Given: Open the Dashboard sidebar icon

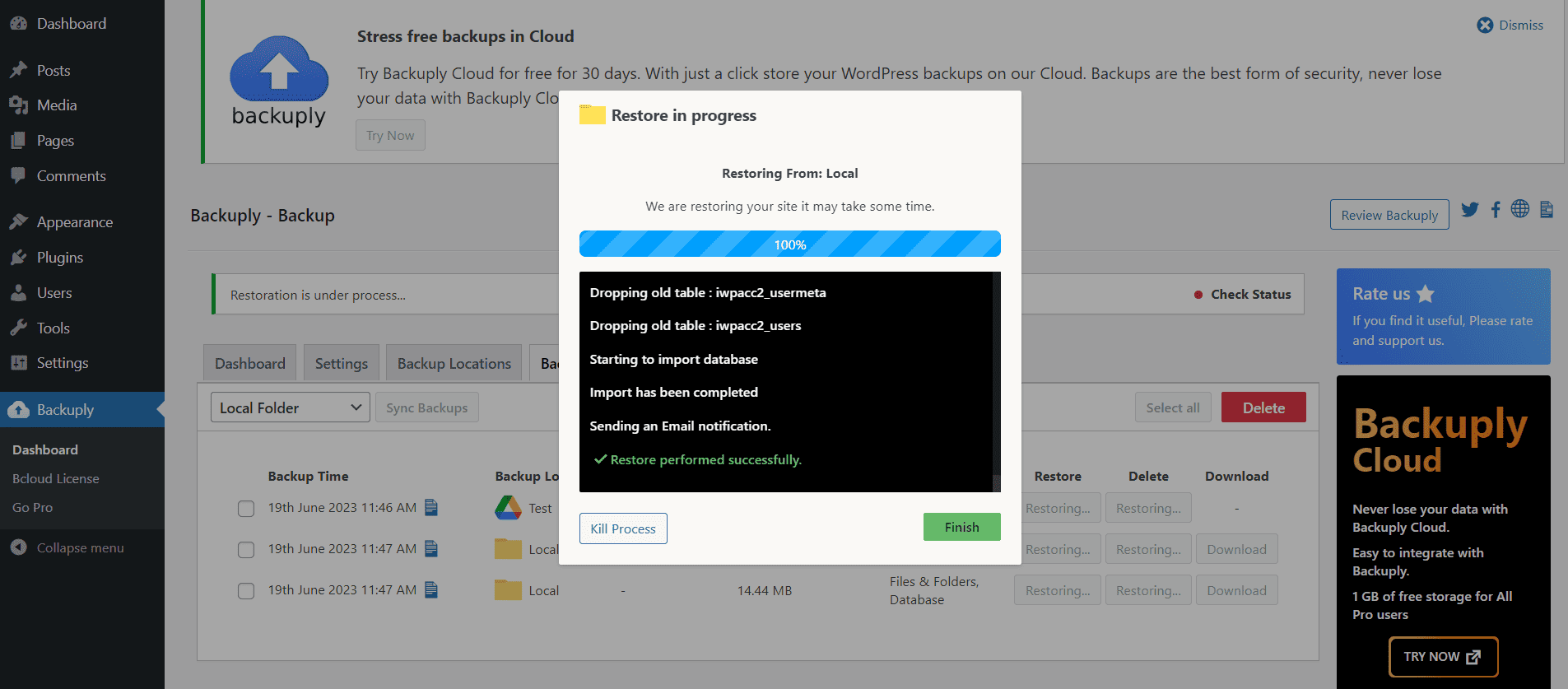Looking at the screenshot, I should [18, 24].
